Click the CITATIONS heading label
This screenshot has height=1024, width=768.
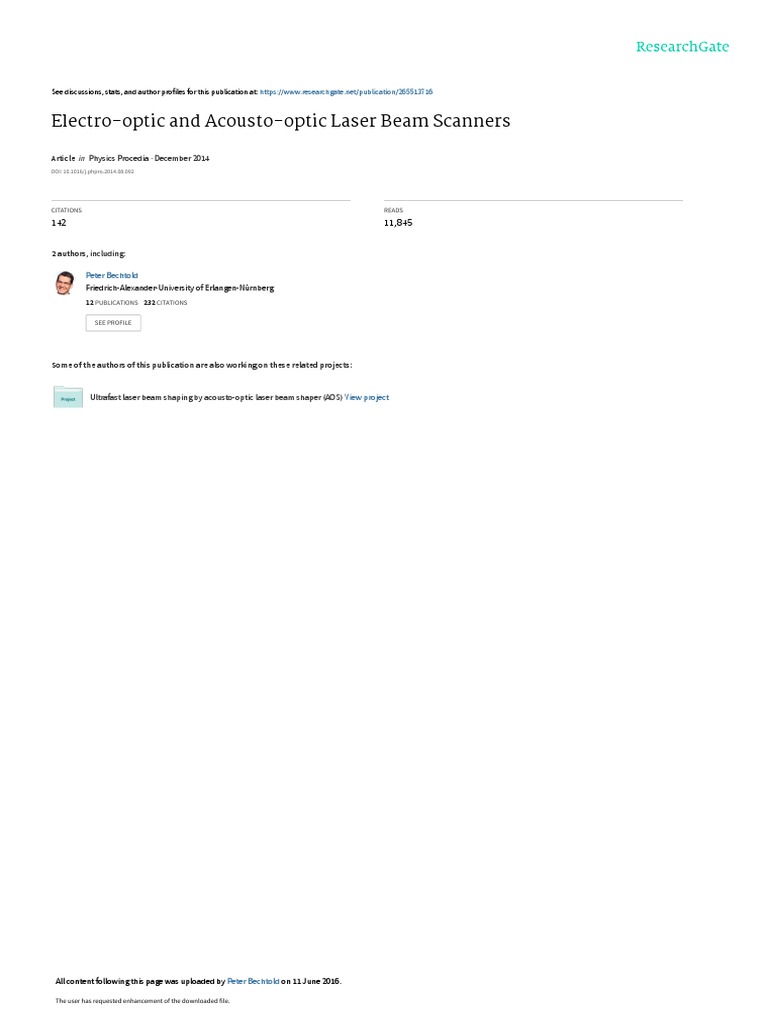click(67, 210)
